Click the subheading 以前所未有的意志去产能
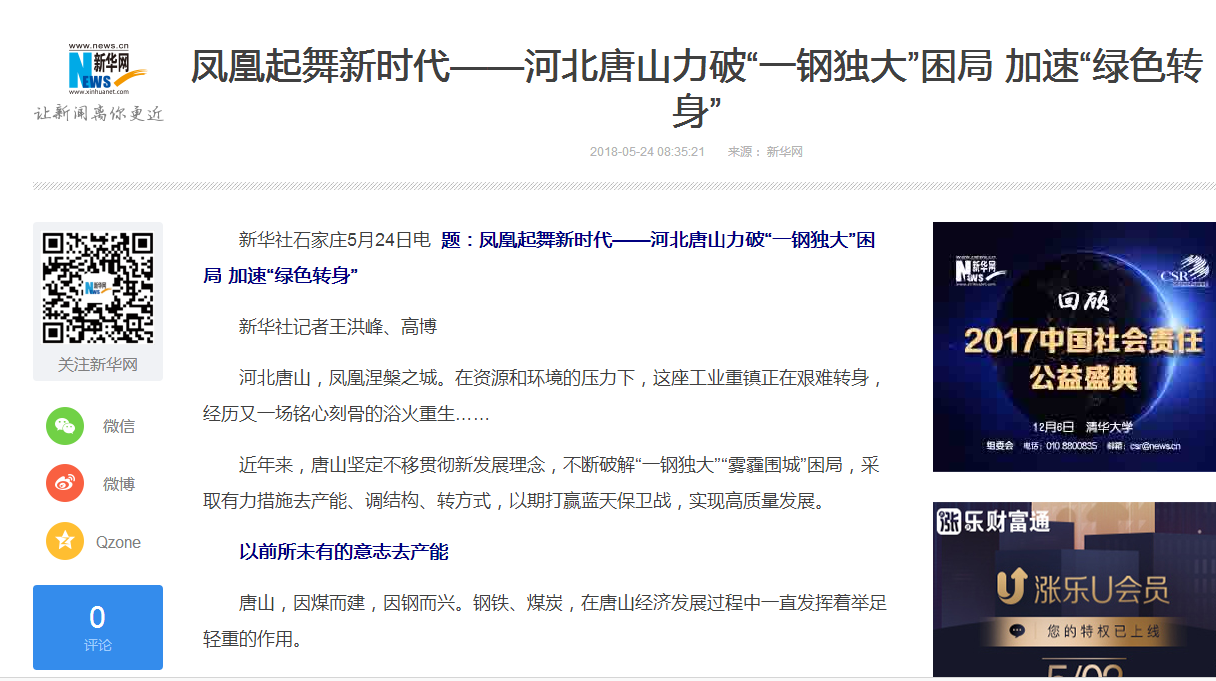 343,552
